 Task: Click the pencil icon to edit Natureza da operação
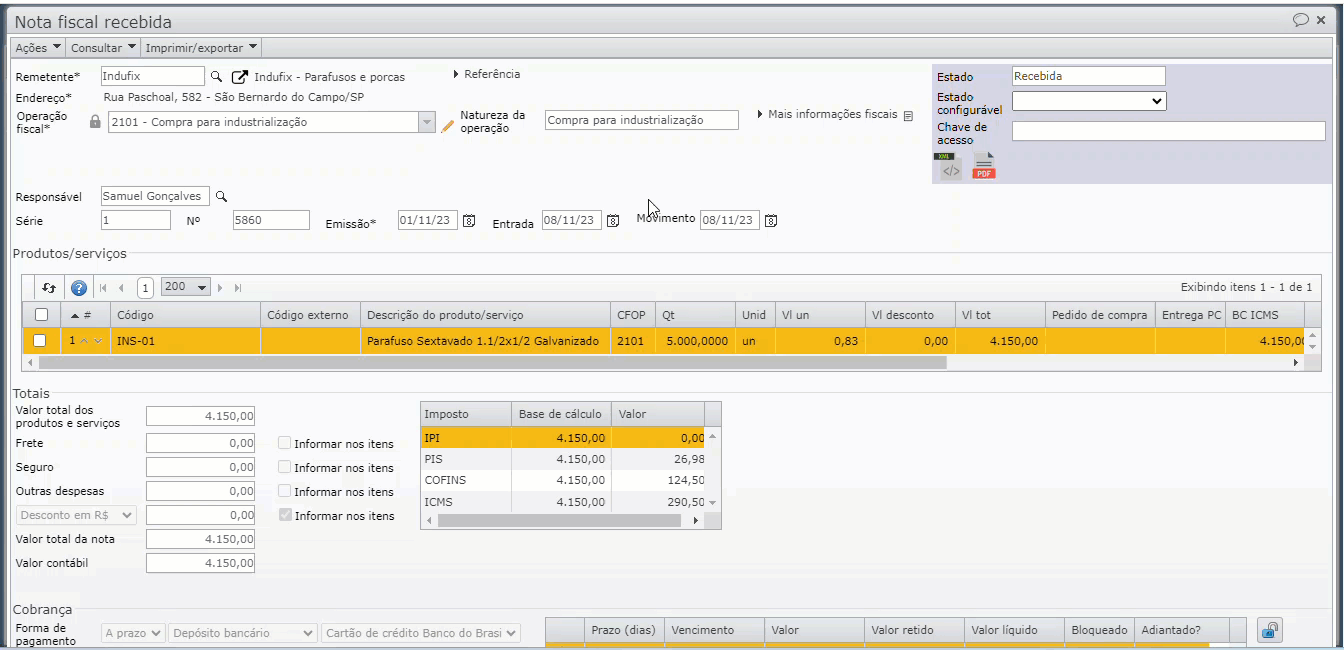coord(448,126)
